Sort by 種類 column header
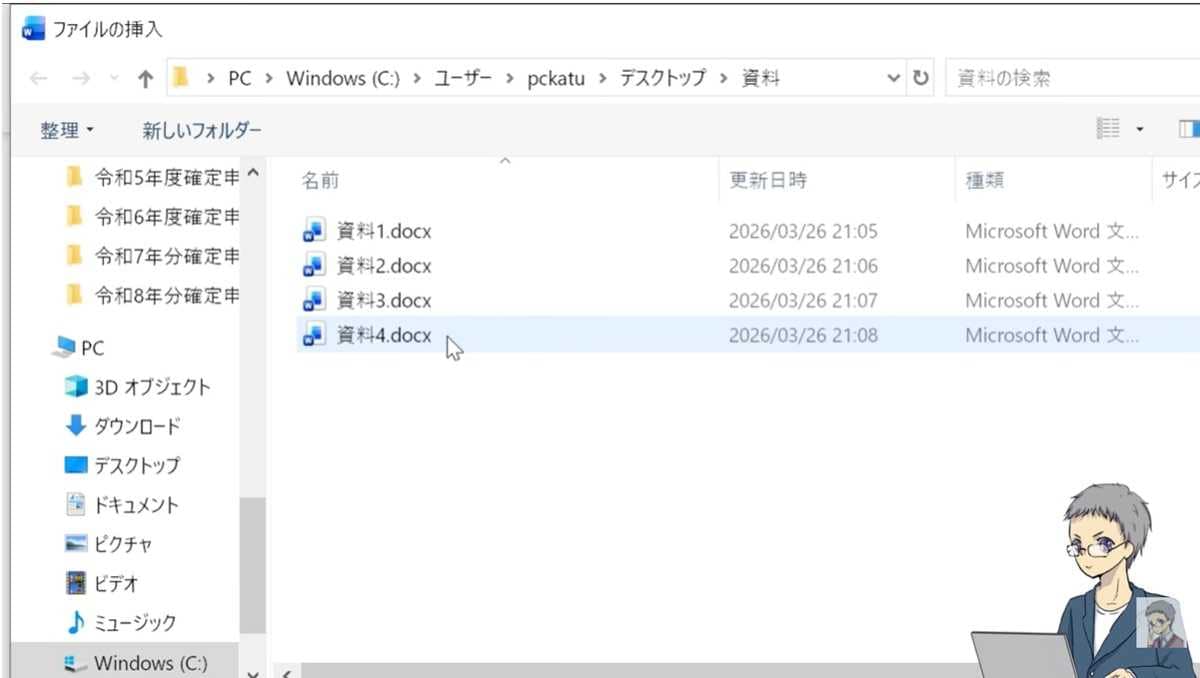The width and height of the screenshot is (1200, 678). click(984, 181)
